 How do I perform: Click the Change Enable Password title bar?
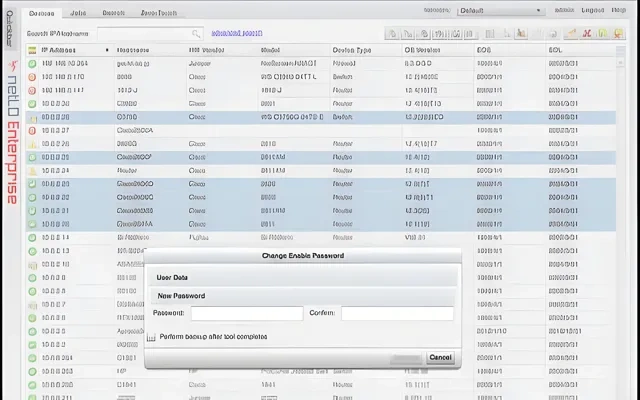pos(303,256)
